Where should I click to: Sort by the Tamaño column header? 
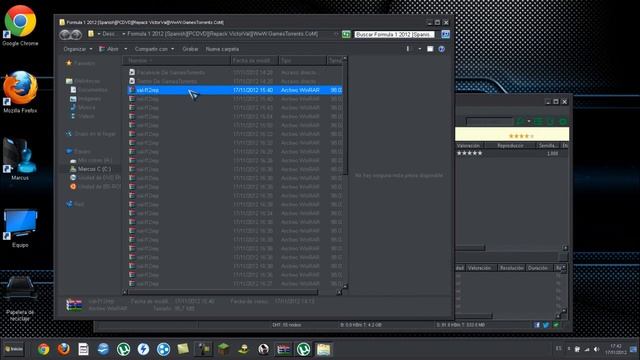[335, 60]
